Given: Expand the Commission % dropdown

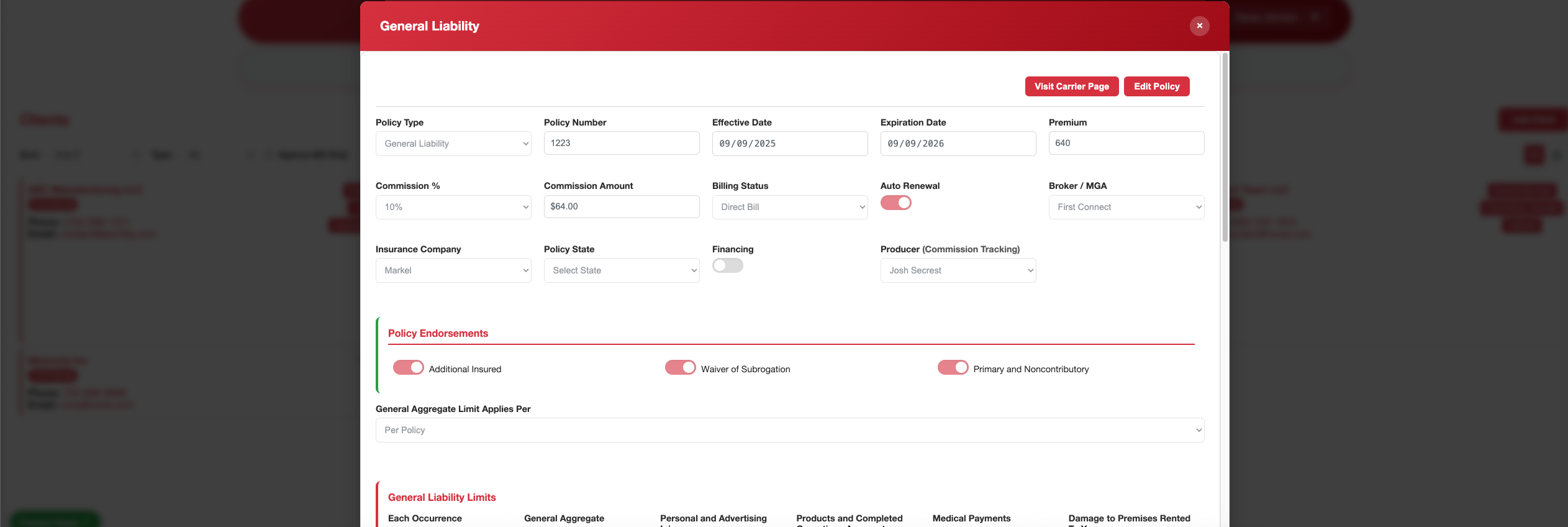Looking at the screenshot, I should 453,207.
